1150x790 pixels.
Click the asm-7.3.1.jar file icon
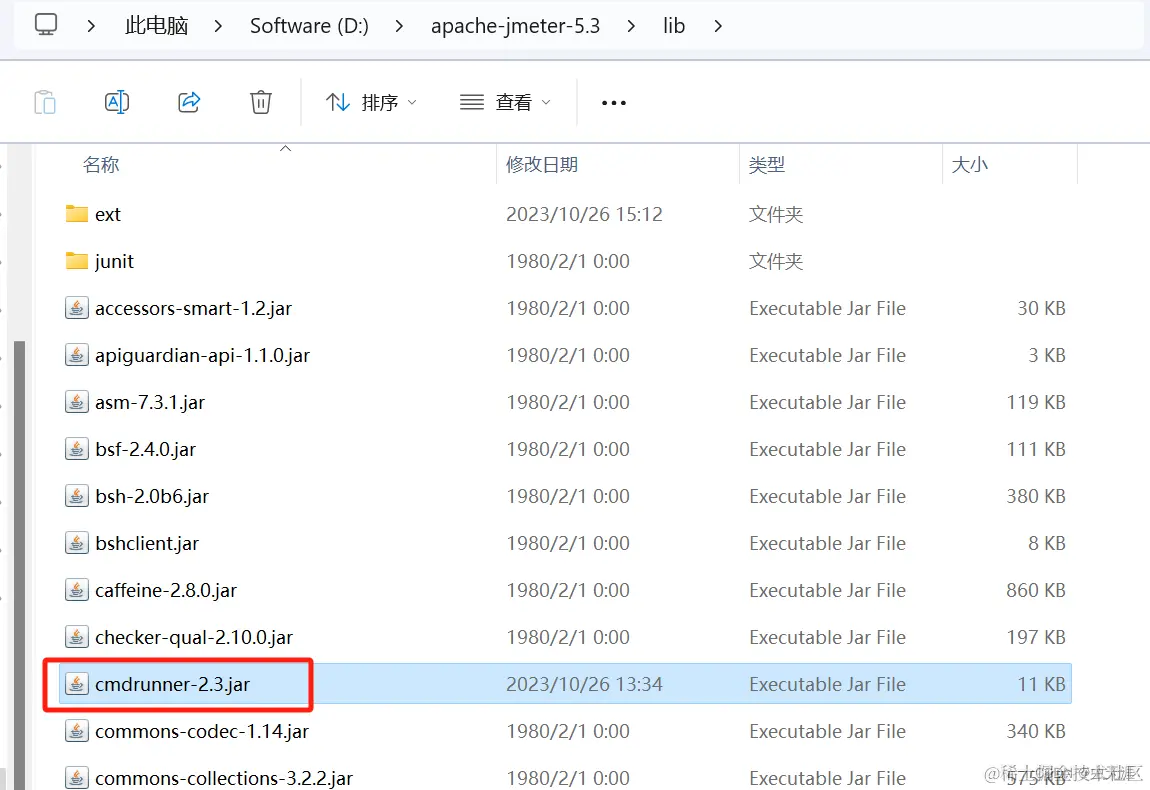click(76, 401)
